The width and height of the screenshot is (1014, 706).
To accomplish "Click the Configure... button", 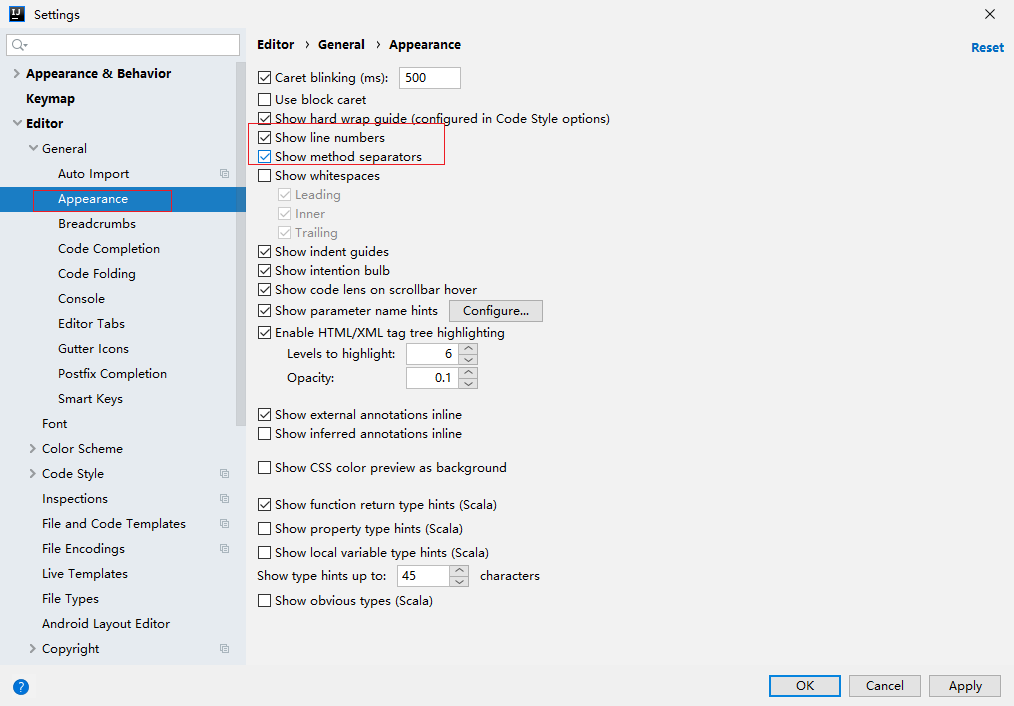I will pyautogui.click(x=496, y=311).
